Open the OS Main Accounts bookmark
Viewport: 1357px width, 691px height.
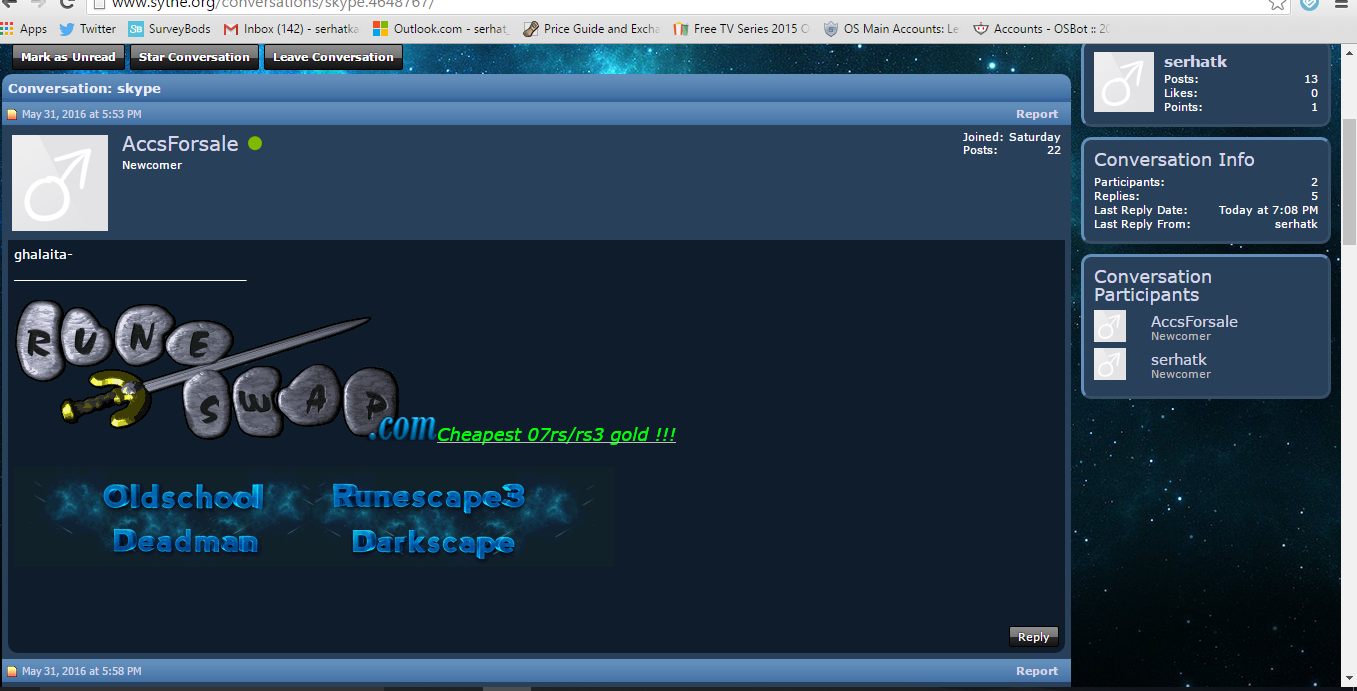891,29
